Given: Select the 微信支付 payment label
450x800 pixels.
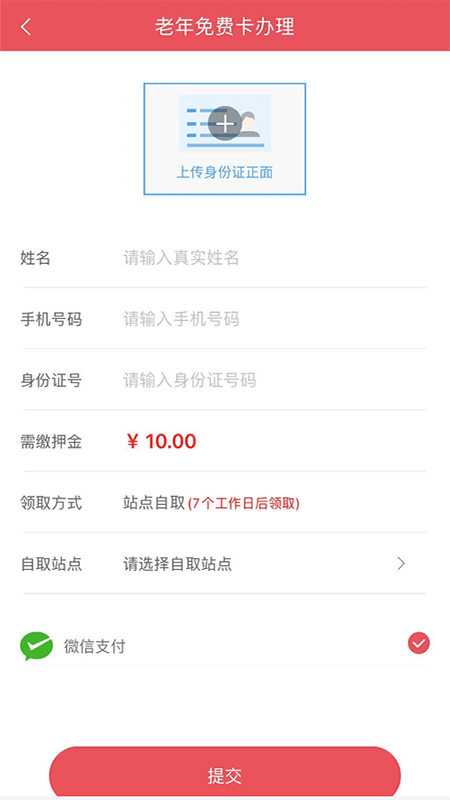Looking at the screenshot, I should (x=94, y=647).
